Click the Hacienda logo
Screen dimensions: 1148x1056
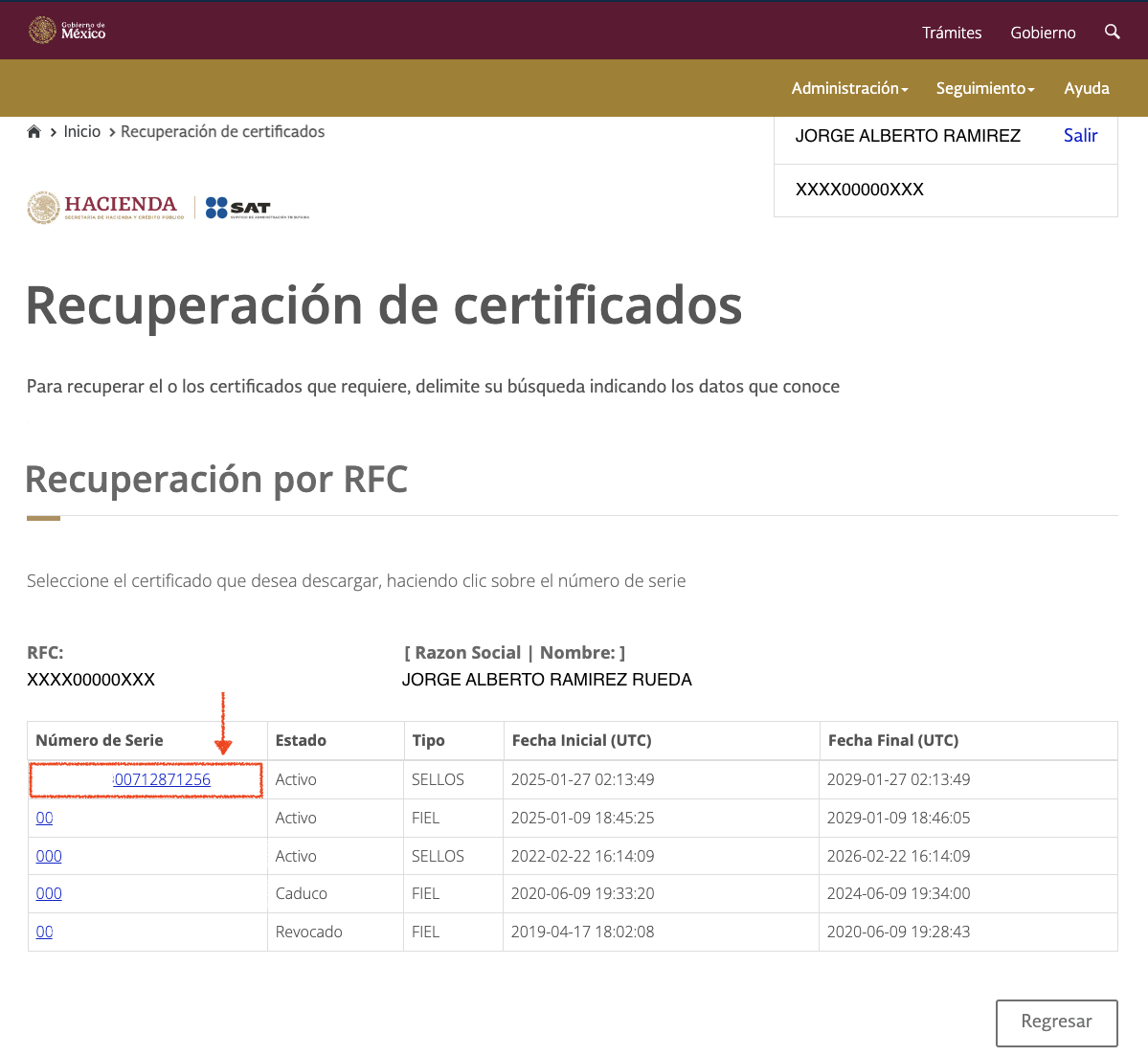coord(106,208)
